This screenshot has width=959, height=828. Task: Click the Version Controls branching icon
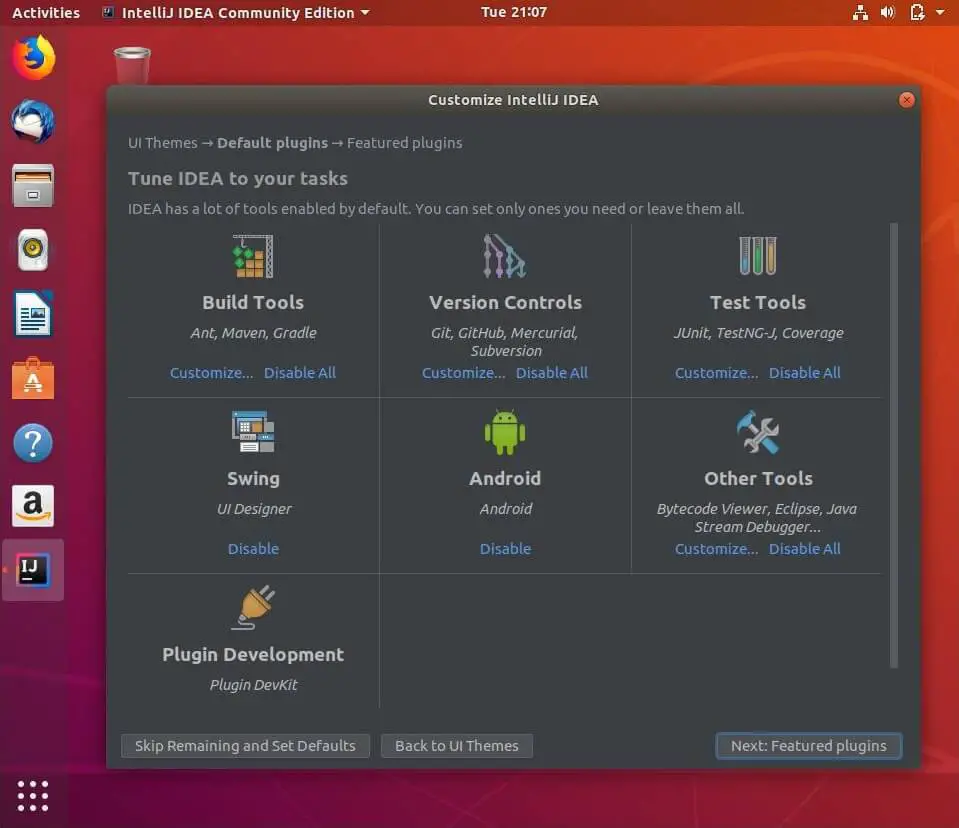(505, 256)
